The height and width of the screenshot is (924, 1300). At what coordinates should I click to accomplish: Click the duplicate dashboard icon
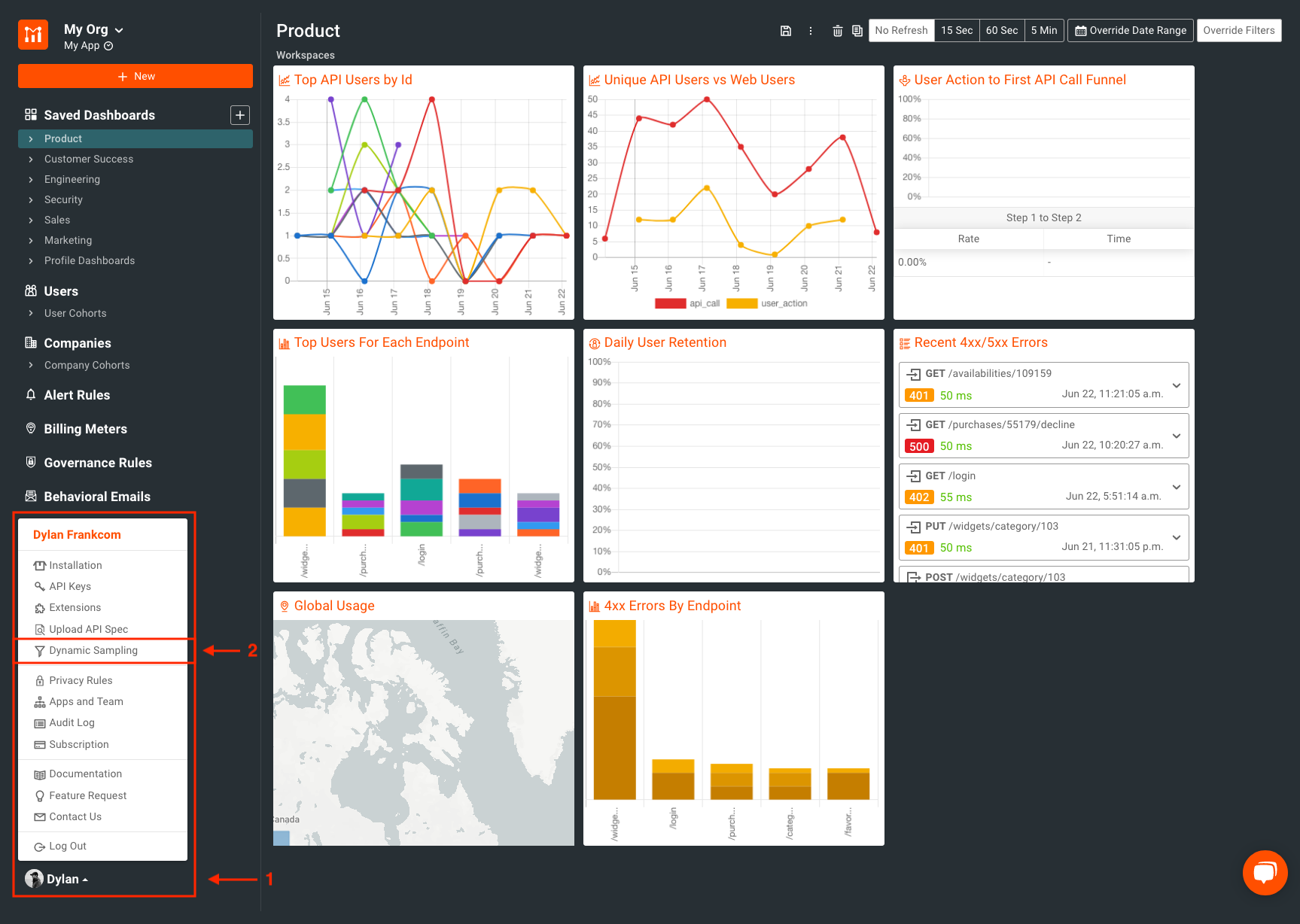pos(857,31)
